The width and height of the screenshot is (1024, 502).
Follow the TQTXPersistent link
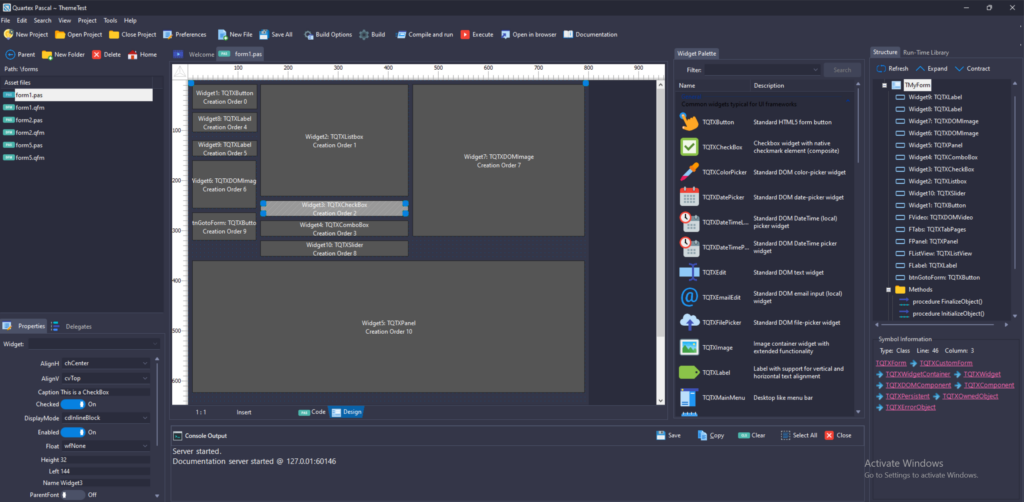click(906, 396)
